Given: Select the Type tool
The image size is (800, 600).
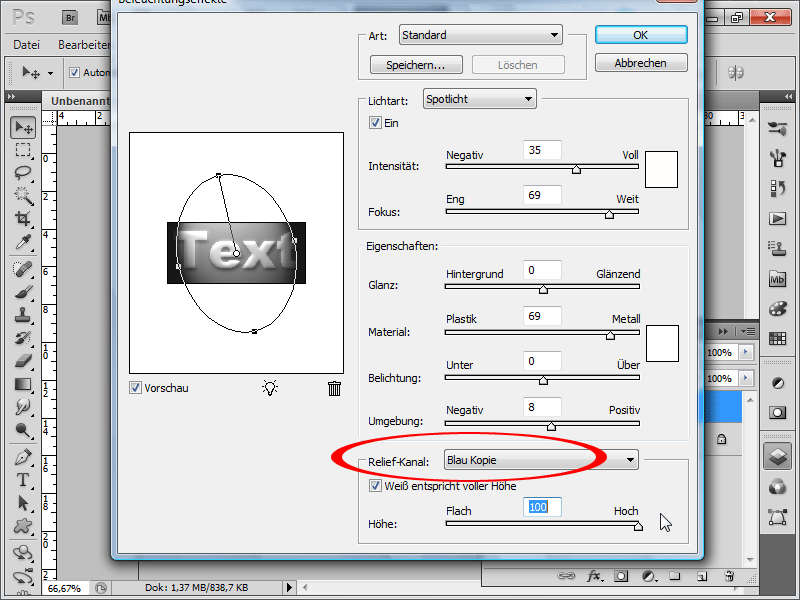Looking at the screenshot, I should 23,480.
